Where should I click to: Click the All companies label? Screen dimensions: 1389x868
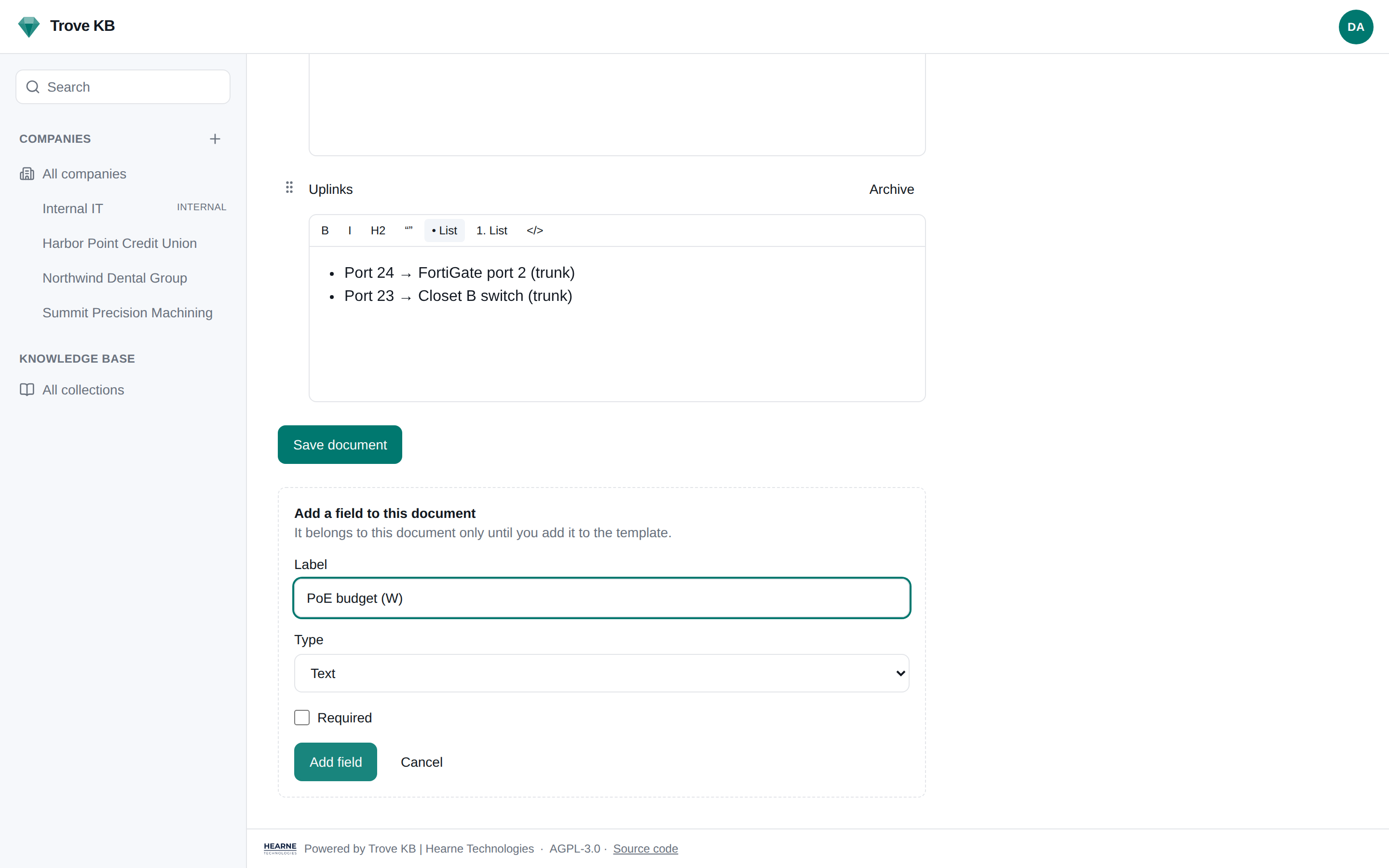[x=84, y=174]
